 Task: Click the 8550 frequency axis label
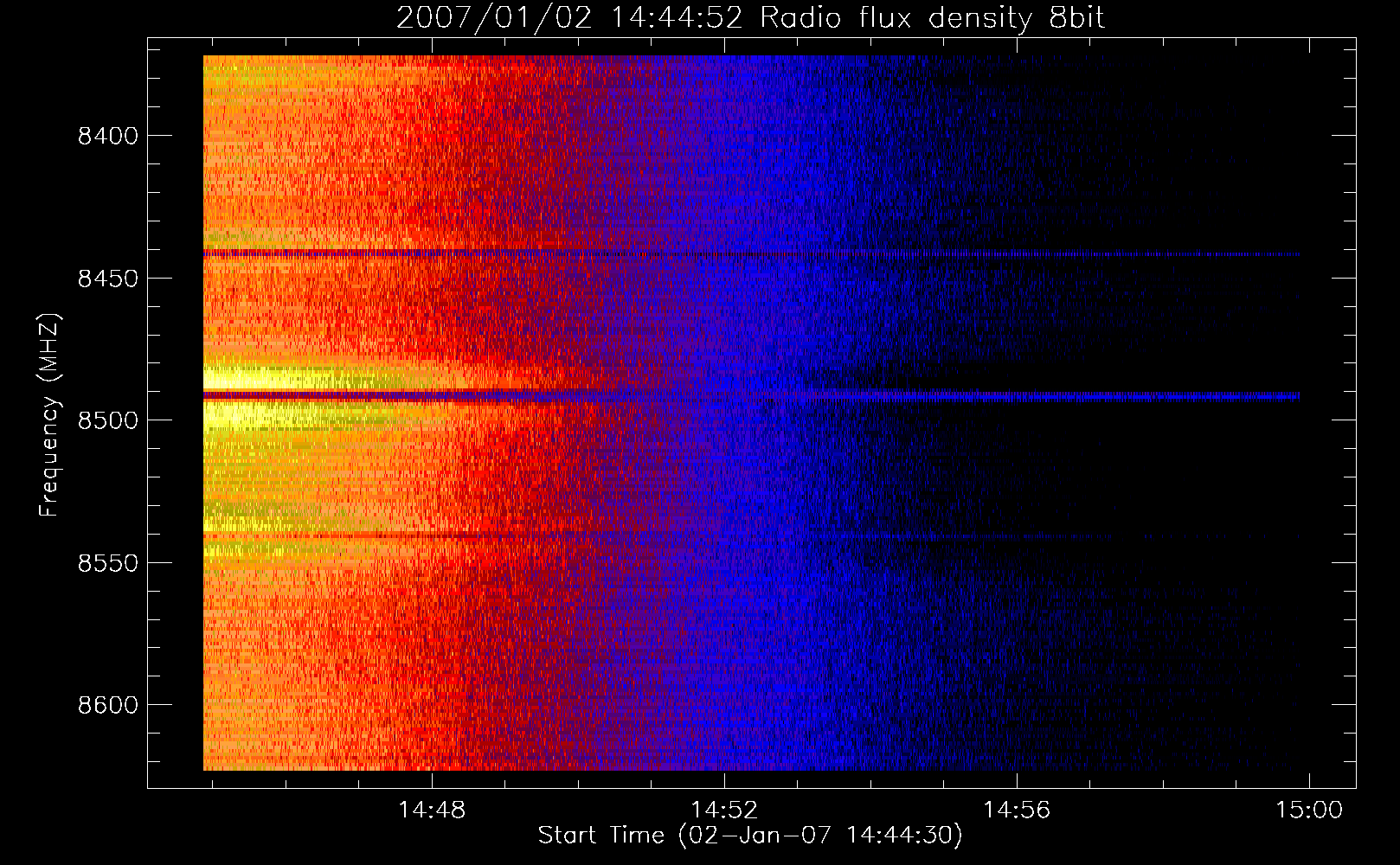(x=107, y=563)
